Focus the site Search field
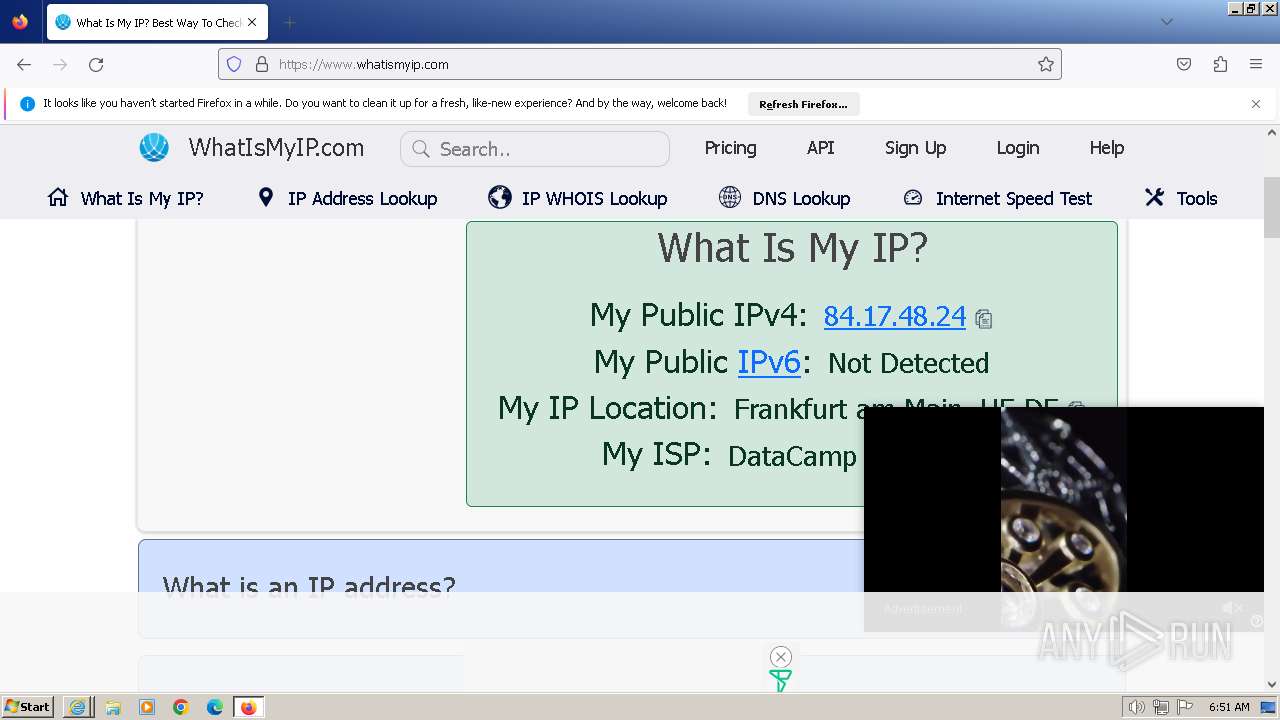This screenshot has width=1280, height=720. 535,149
